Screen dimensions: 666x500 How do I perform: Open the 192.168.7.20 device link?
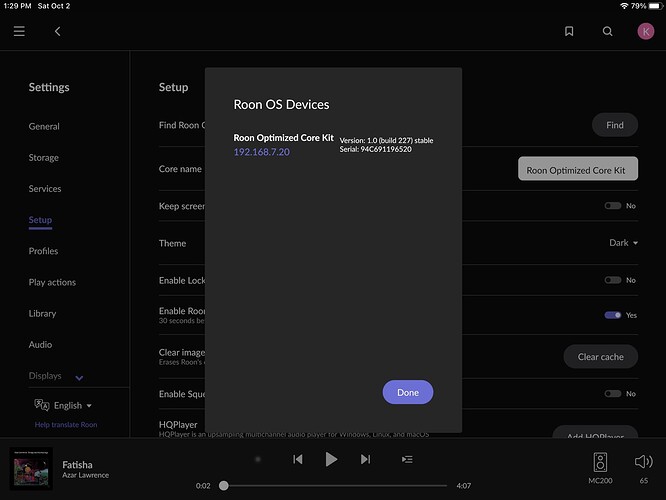click(262, 152)
